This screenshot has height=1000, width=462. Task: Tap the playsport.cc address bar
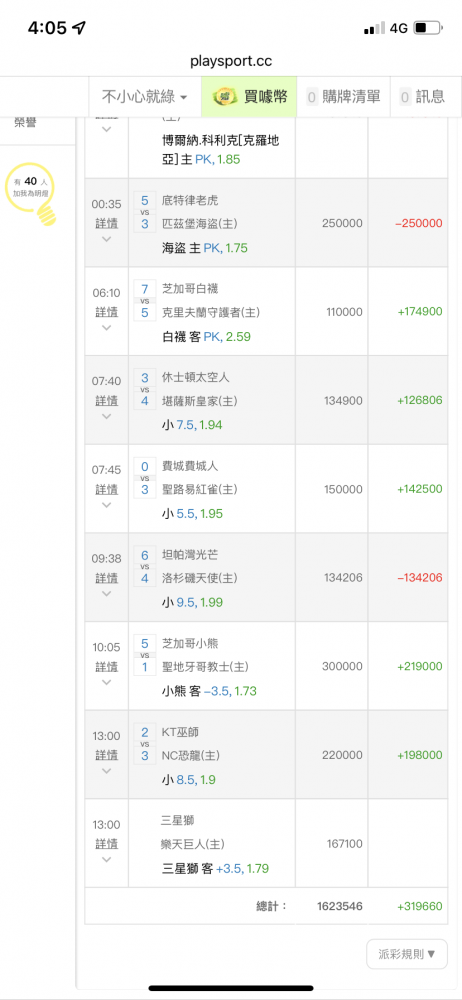click(x=231, y=61)
